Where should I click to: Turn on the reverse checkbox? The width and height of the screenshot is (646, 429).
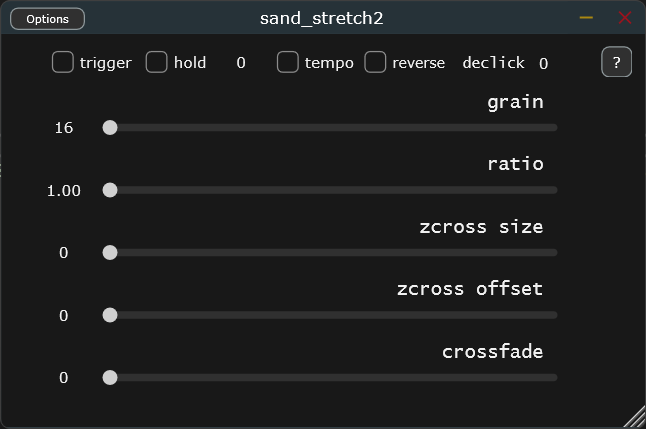click(375, 62)
